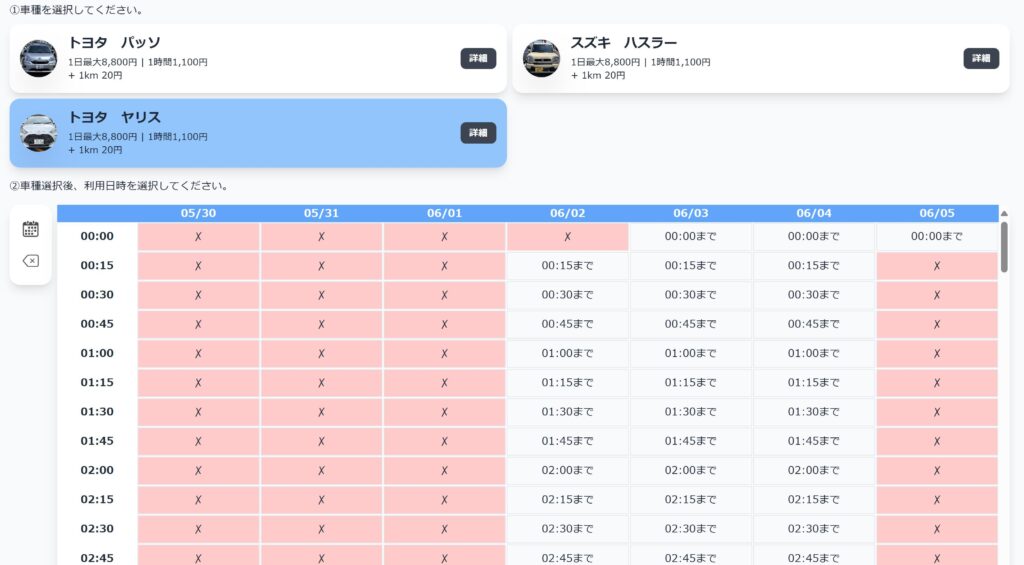Click the 02:30 time row label
Image resolution: width=1024 pixels, height=565 pixels.
pyautogui.click(x=97, y=529)
